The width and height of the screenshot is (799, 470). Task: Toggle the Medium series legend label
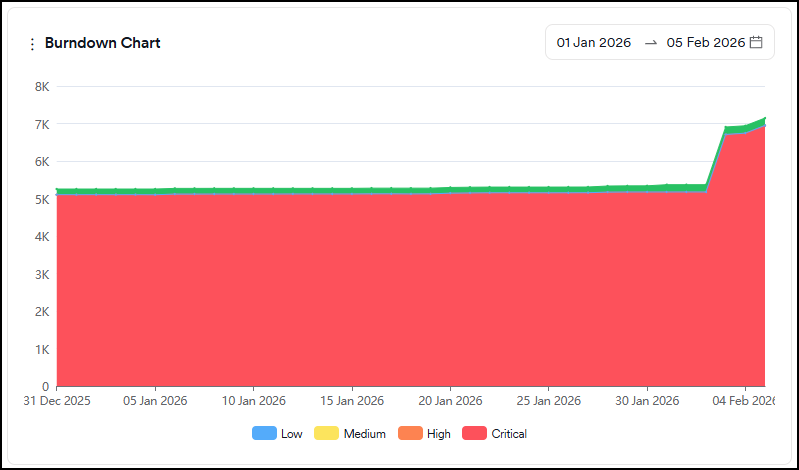pyautogui.click(x=364, y=434)
